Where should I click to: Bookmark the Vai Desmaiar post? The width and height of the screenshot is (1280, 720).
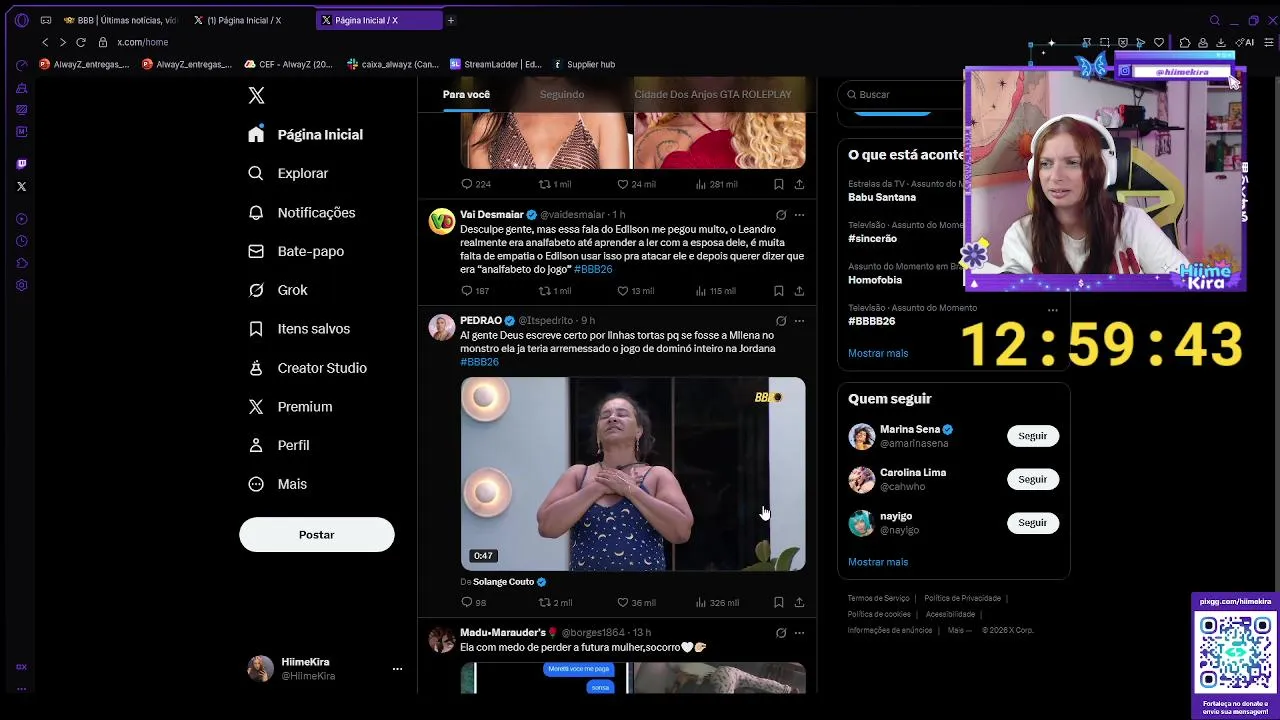pos(778,291)
